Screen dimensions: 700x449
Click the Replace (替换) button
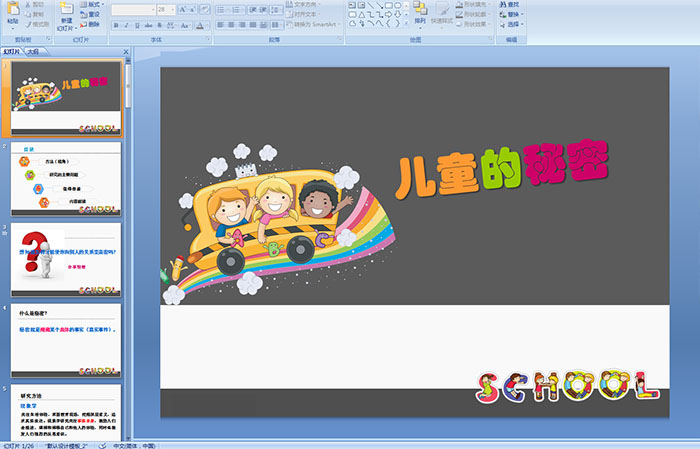(x=512, y=14)
